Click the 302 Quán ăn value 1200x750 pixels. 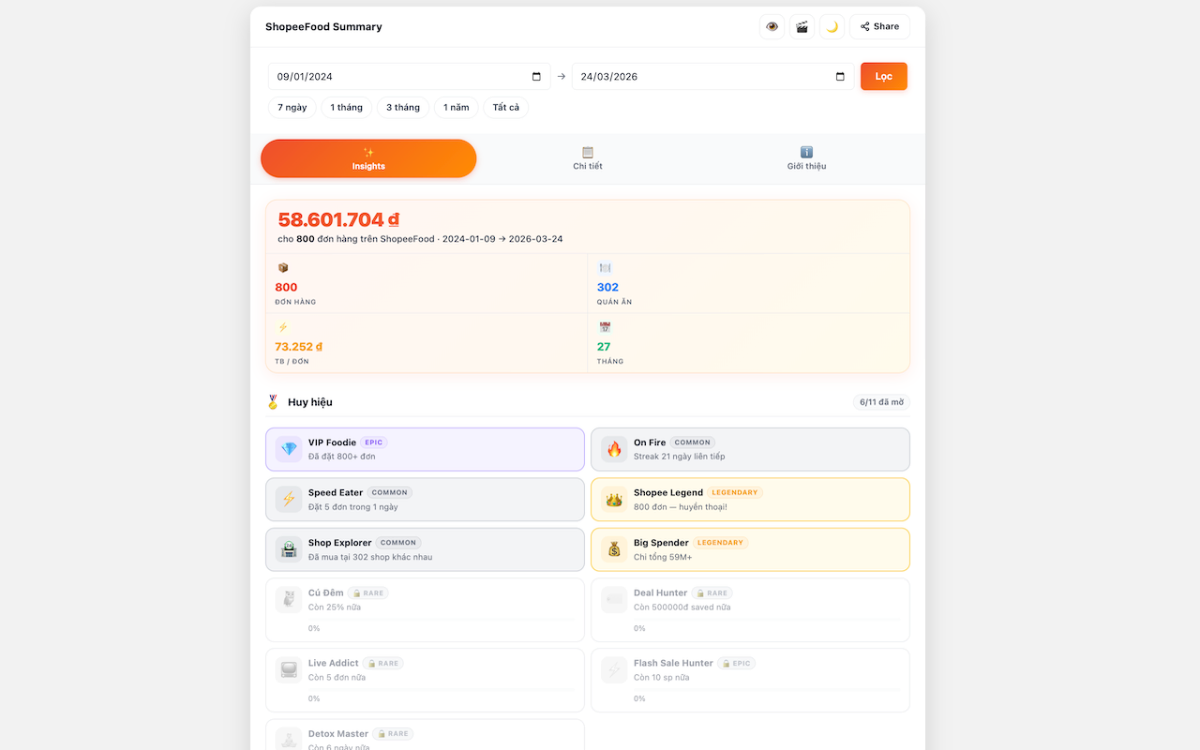coord(608,287)
